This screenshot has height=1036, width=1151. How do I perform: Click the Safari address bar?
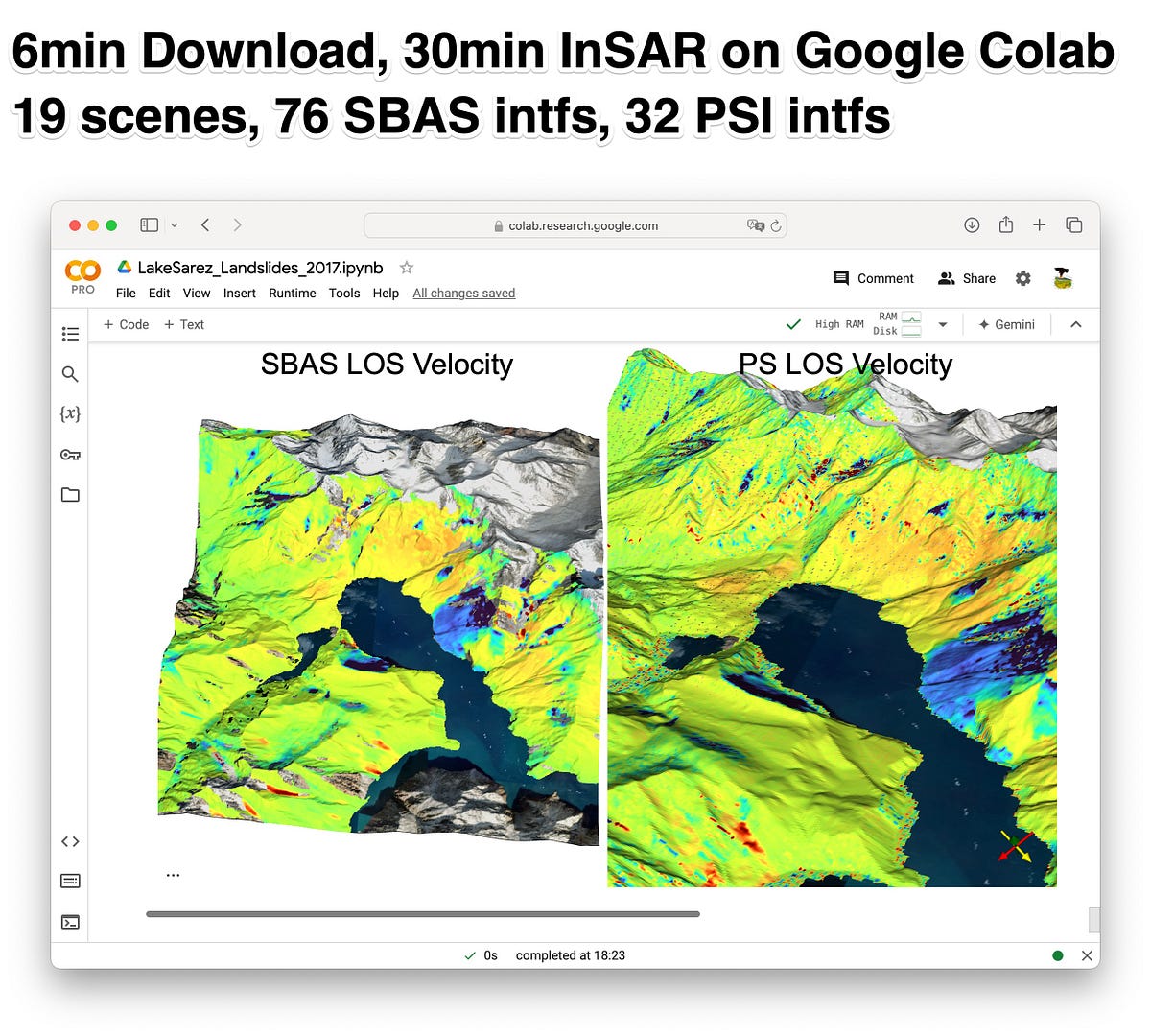(575, 225)
